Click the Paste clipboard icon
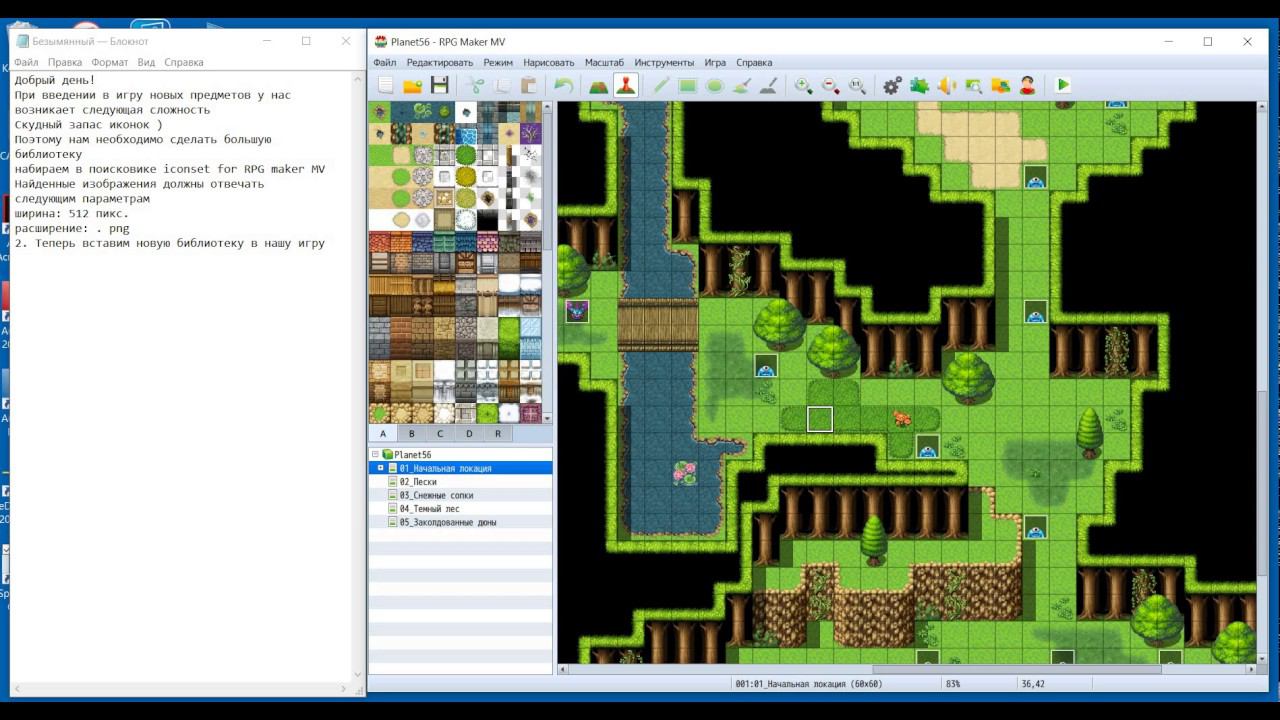This screenshot has height=720, width=1280. click(529, 86)
